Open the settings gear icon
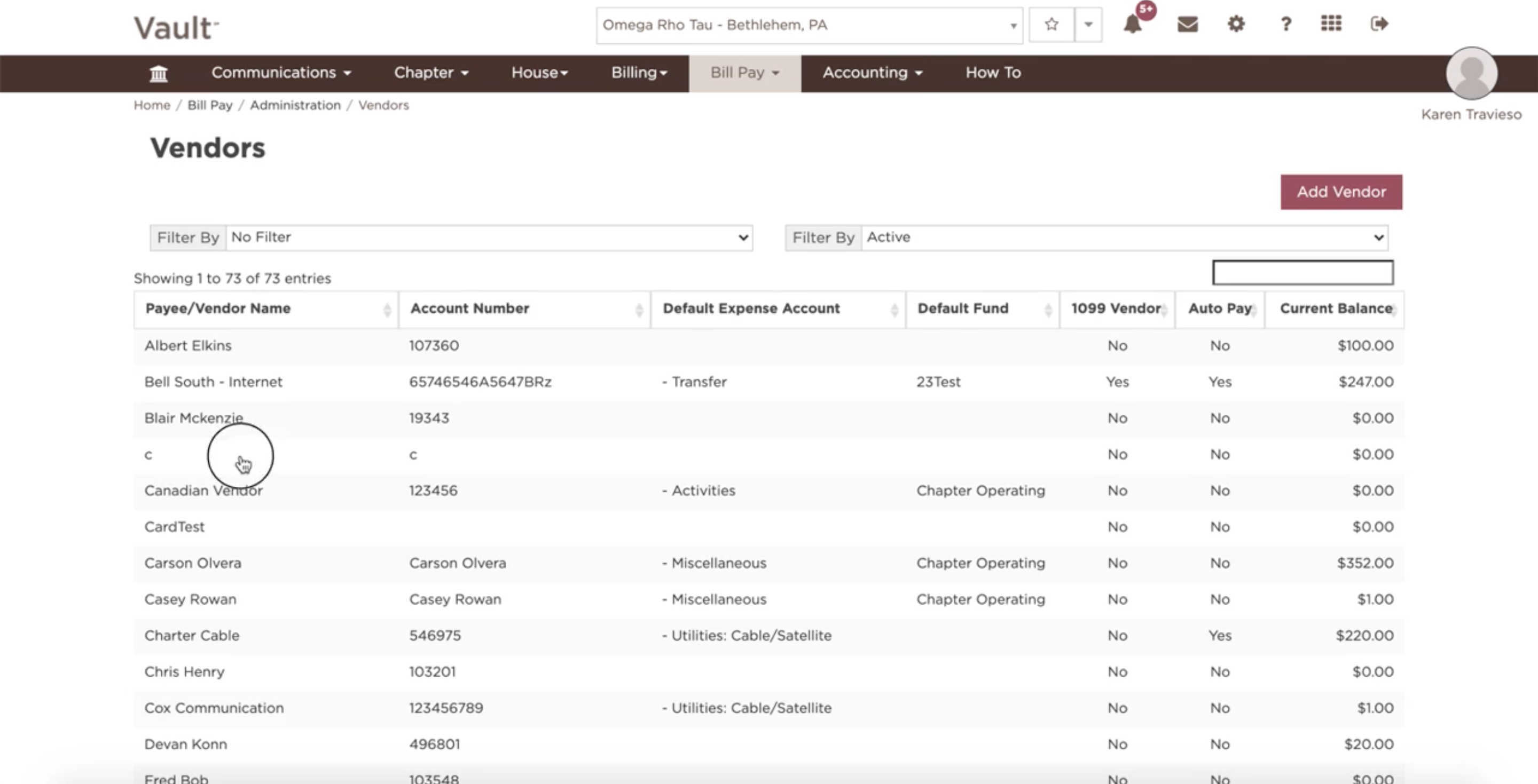1538x784 pixels. click(1235, 25)
